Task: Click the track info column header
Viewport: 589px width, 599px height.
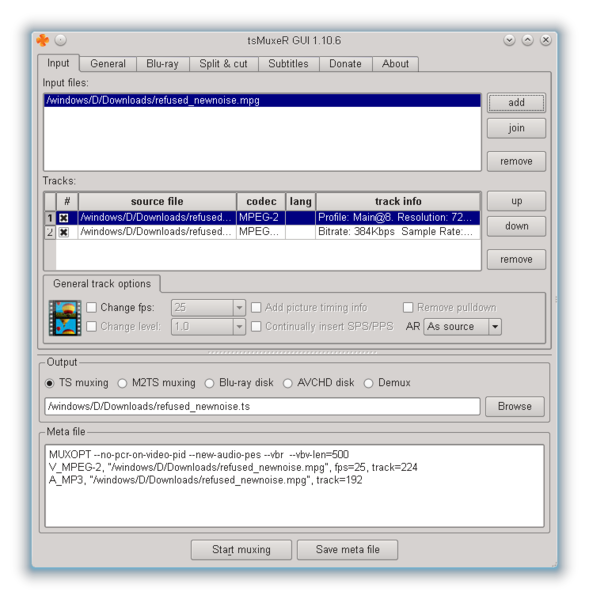Action: (398, 201)
